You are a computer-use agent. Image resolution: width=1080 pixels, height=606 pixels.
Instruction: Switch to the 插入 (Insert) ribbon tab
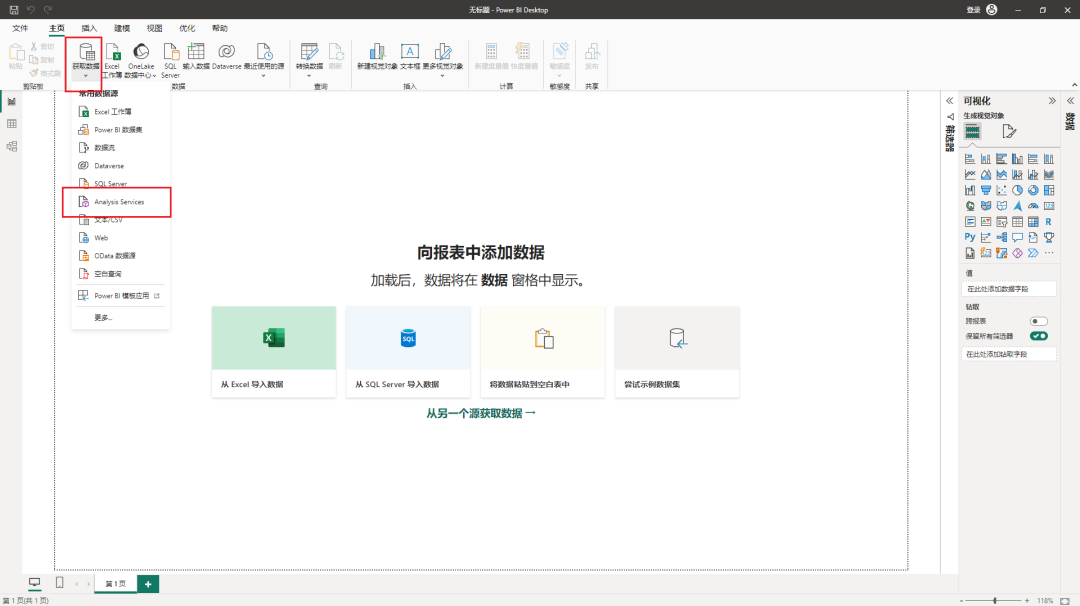pyautogui.click(x=89, y=28)
